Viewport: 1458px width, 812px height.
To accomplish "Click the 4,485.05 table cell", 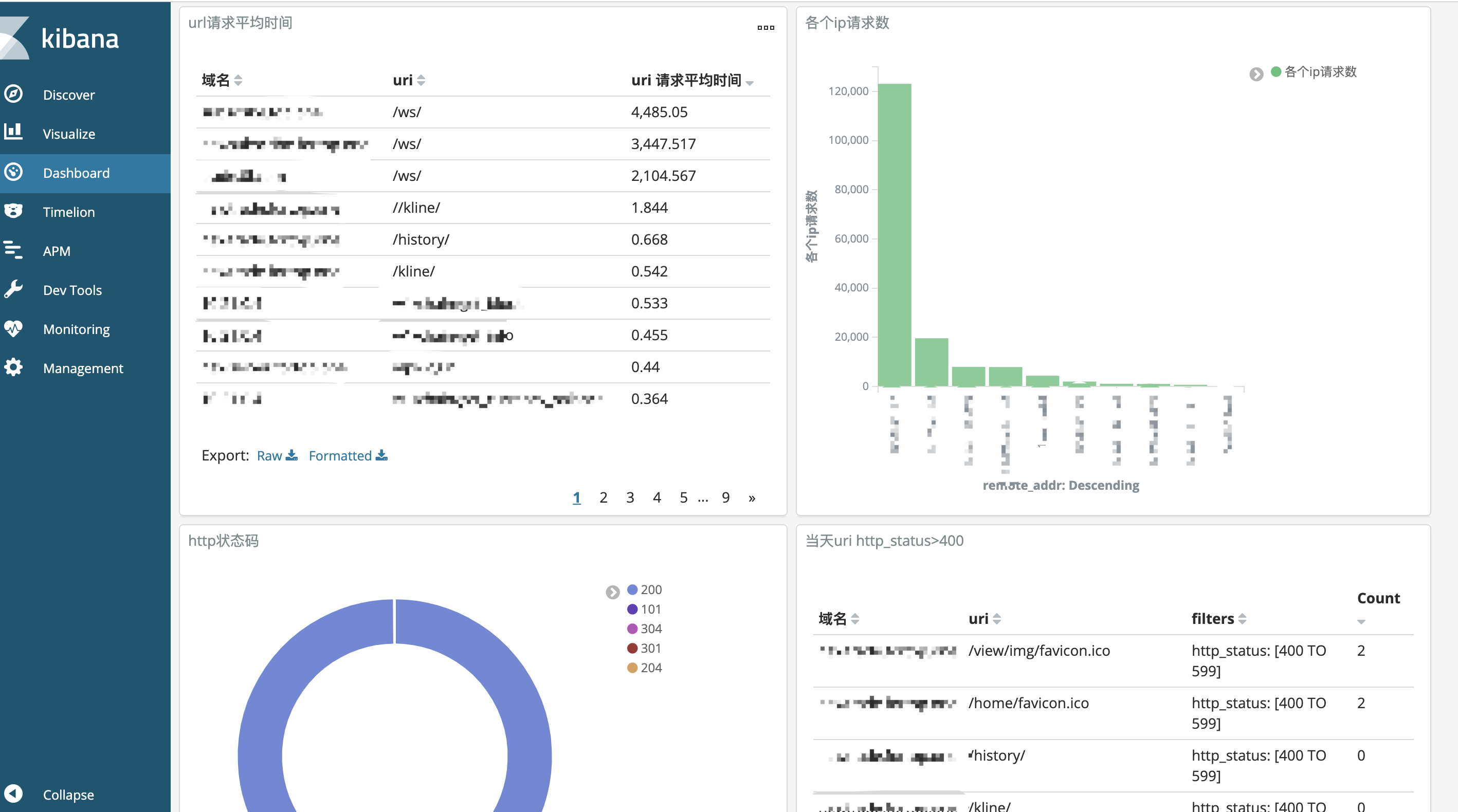I will tap(659, 112).
